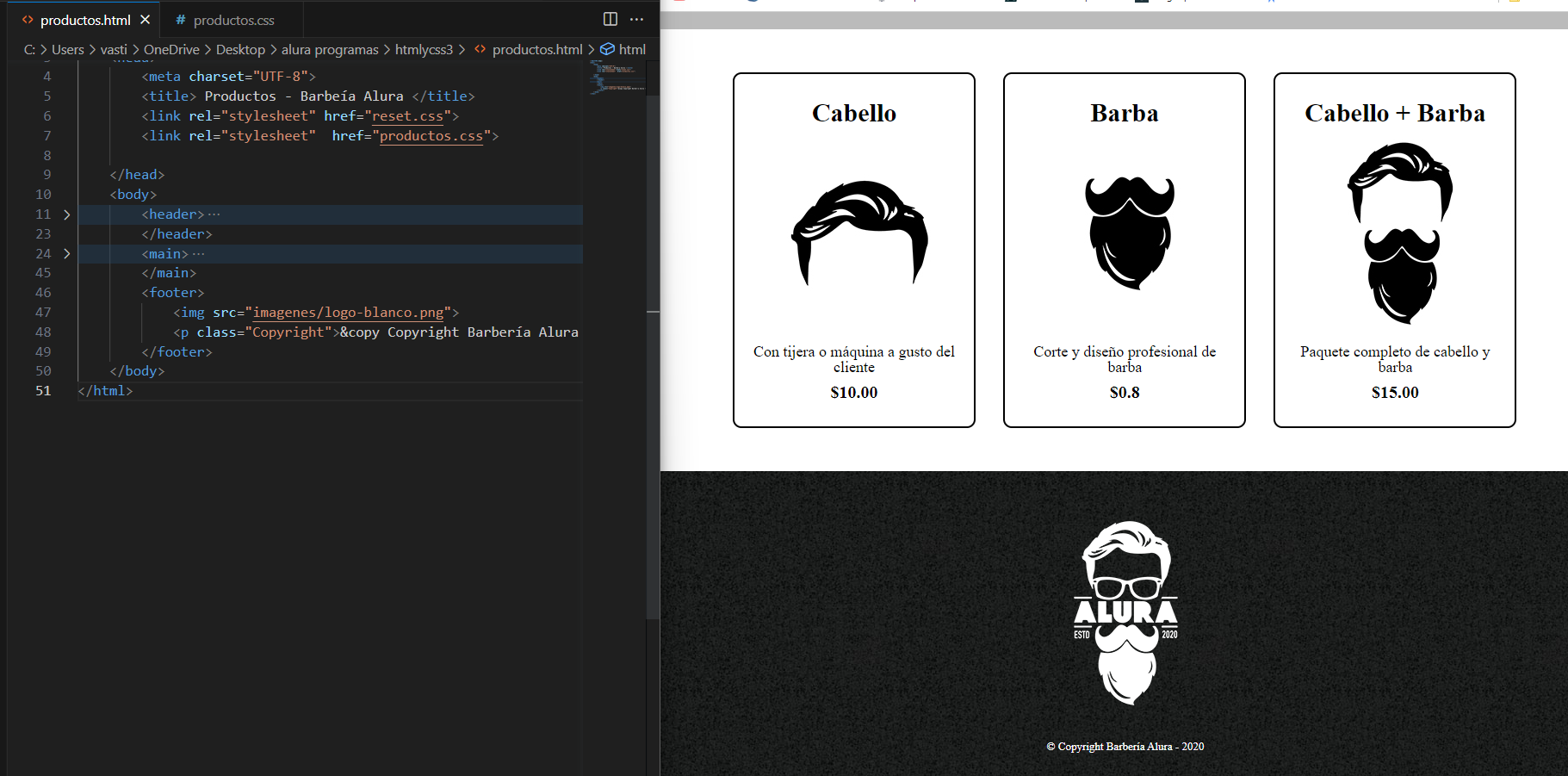The image size is (1568, 776).
Task: Click the $0.8 price
Action: pyautogui.click(x=1125, y=393)
